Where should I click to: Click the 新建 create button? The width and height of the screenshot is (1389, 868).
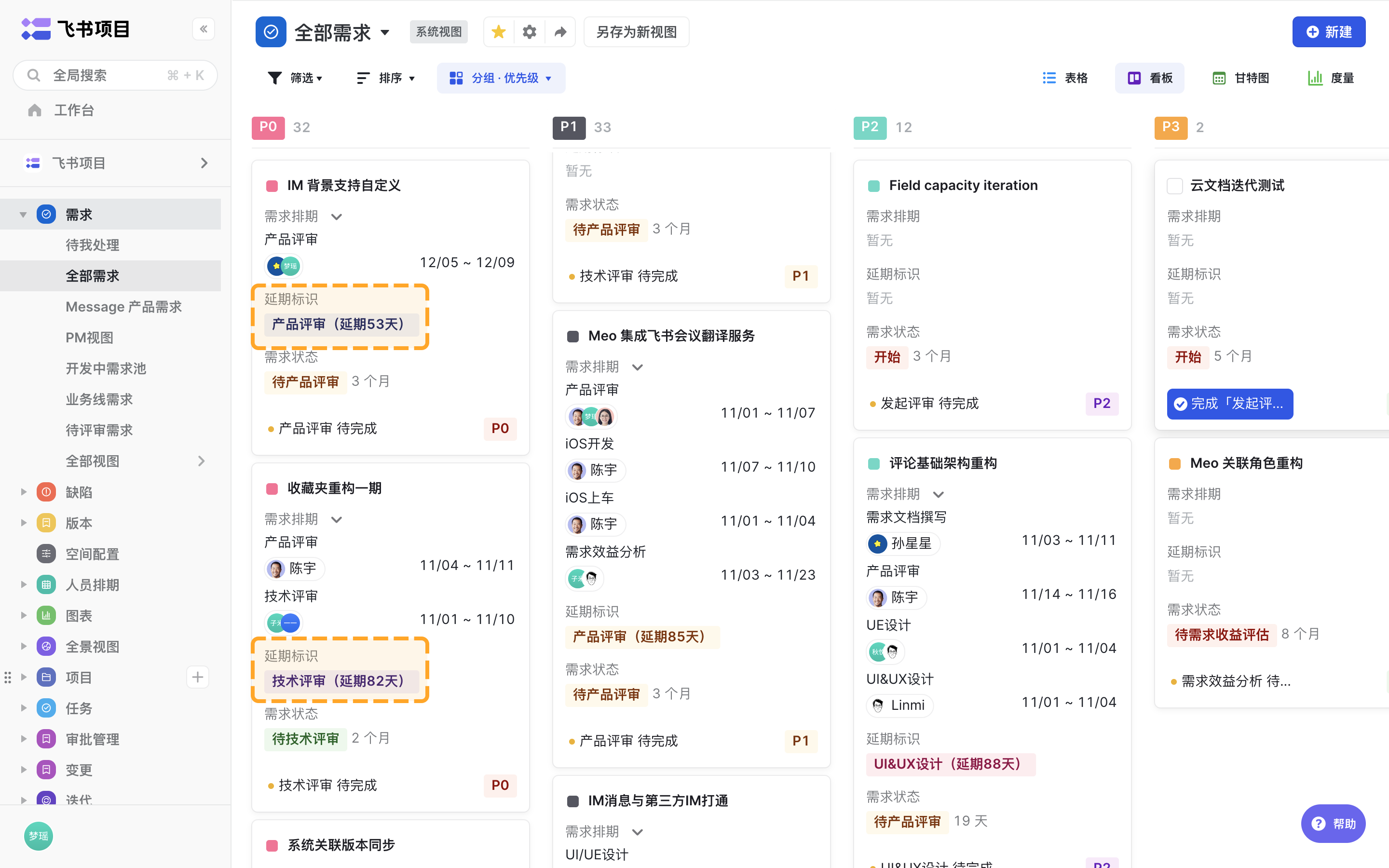click(1329, 32)
